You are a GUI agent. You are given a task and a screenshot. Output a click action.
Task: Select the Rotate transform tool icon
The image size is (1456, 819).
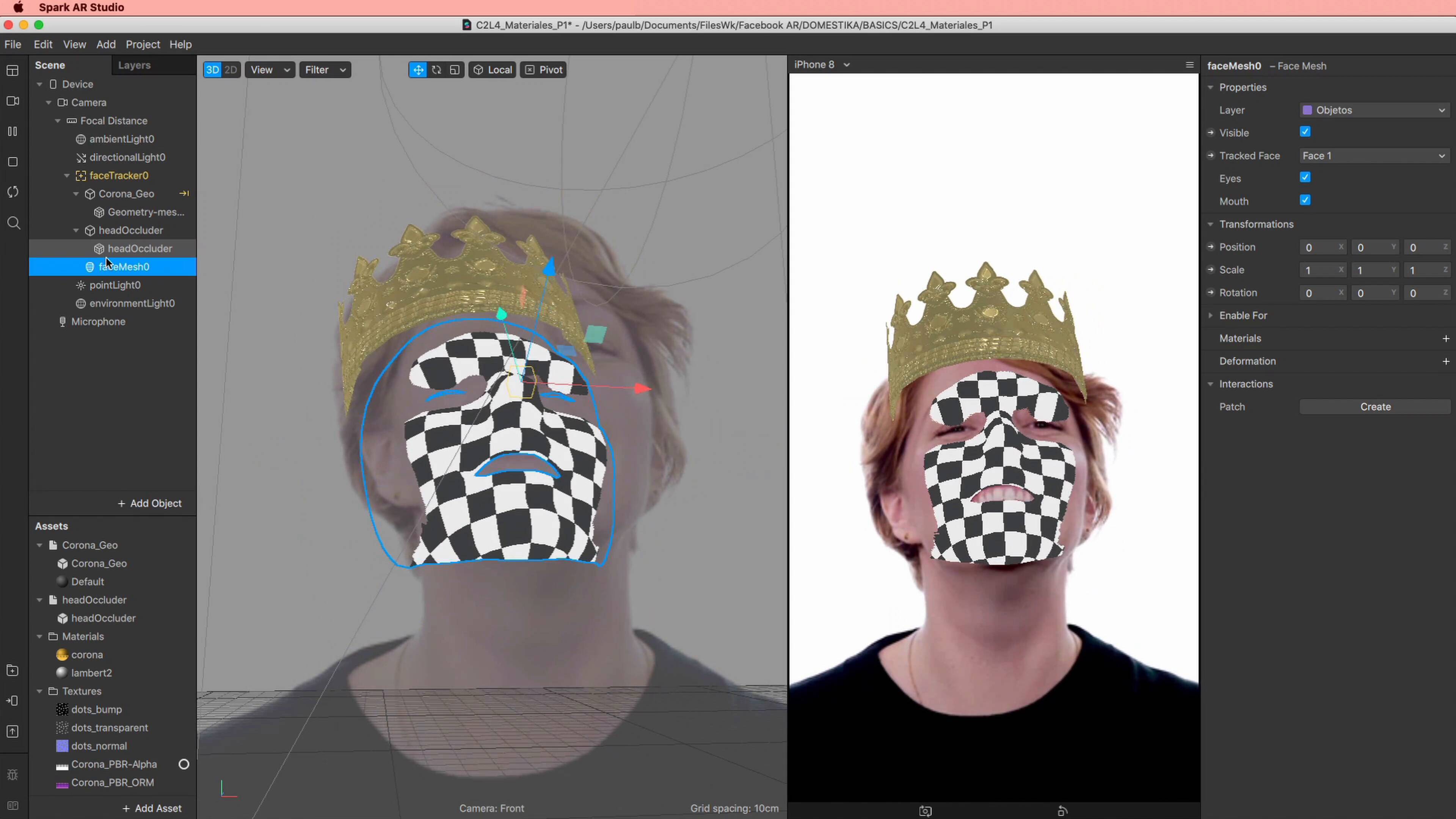click(x=436, y=69)
